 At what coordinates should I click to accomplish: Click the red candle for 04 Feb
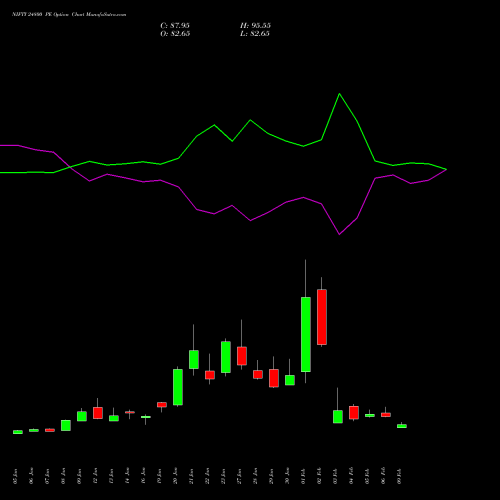click(354, 413)
